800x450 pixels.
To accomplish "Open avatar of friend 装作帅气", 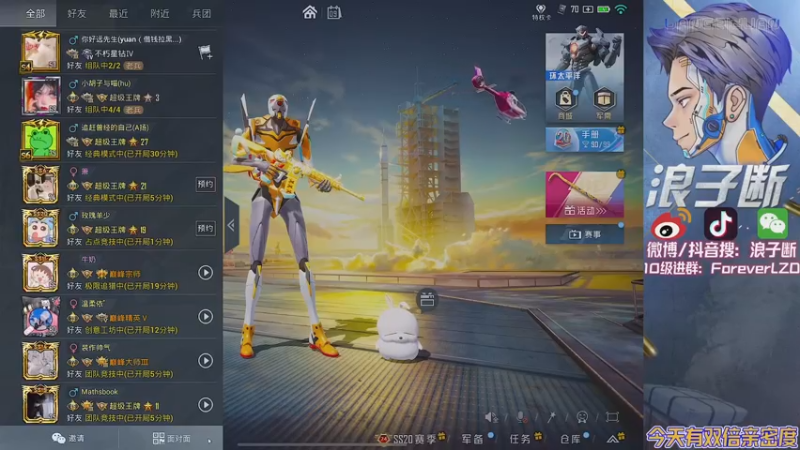I will [40, 361].
